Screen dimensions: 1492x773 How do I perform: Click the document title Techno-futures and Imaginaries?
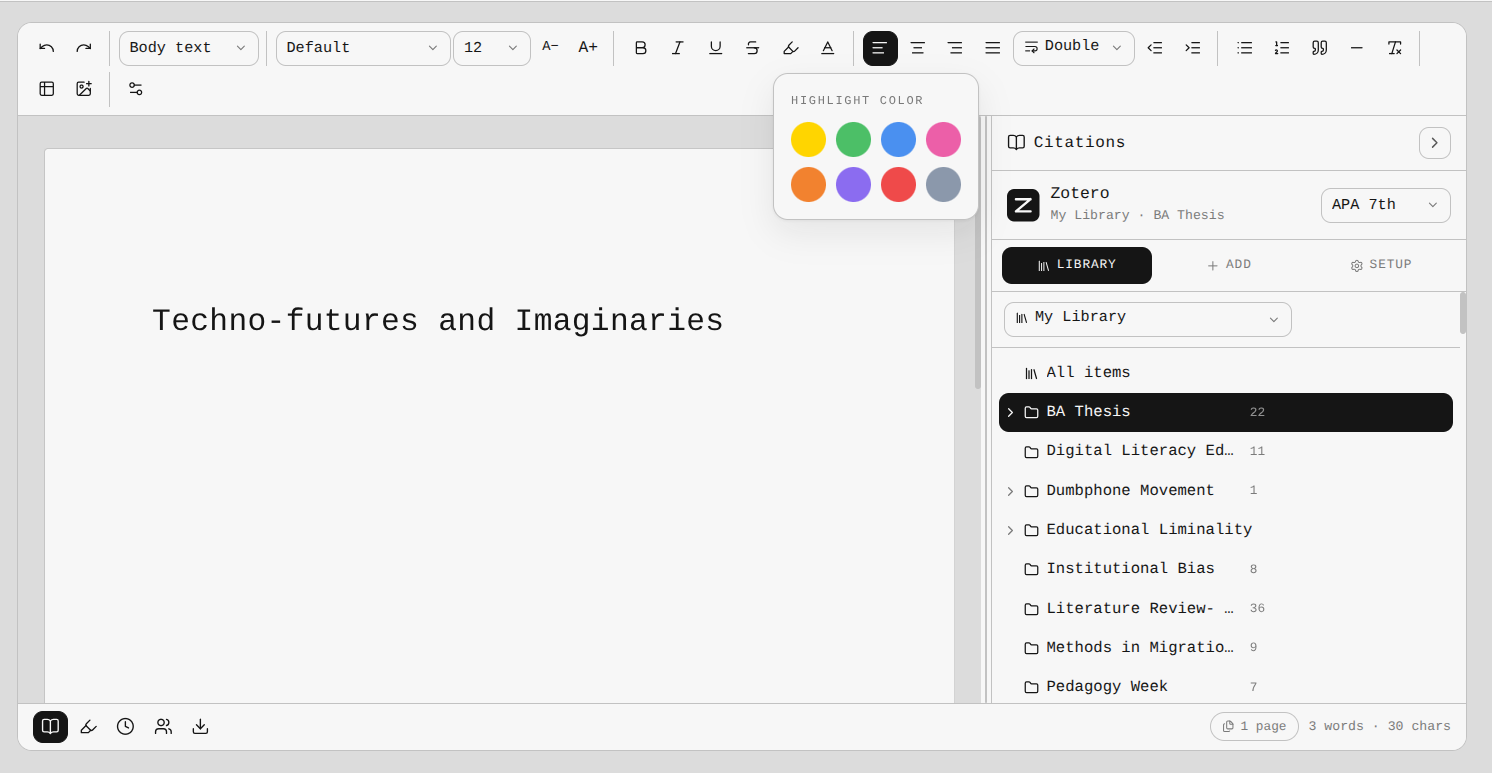click(x=437, y=321)
